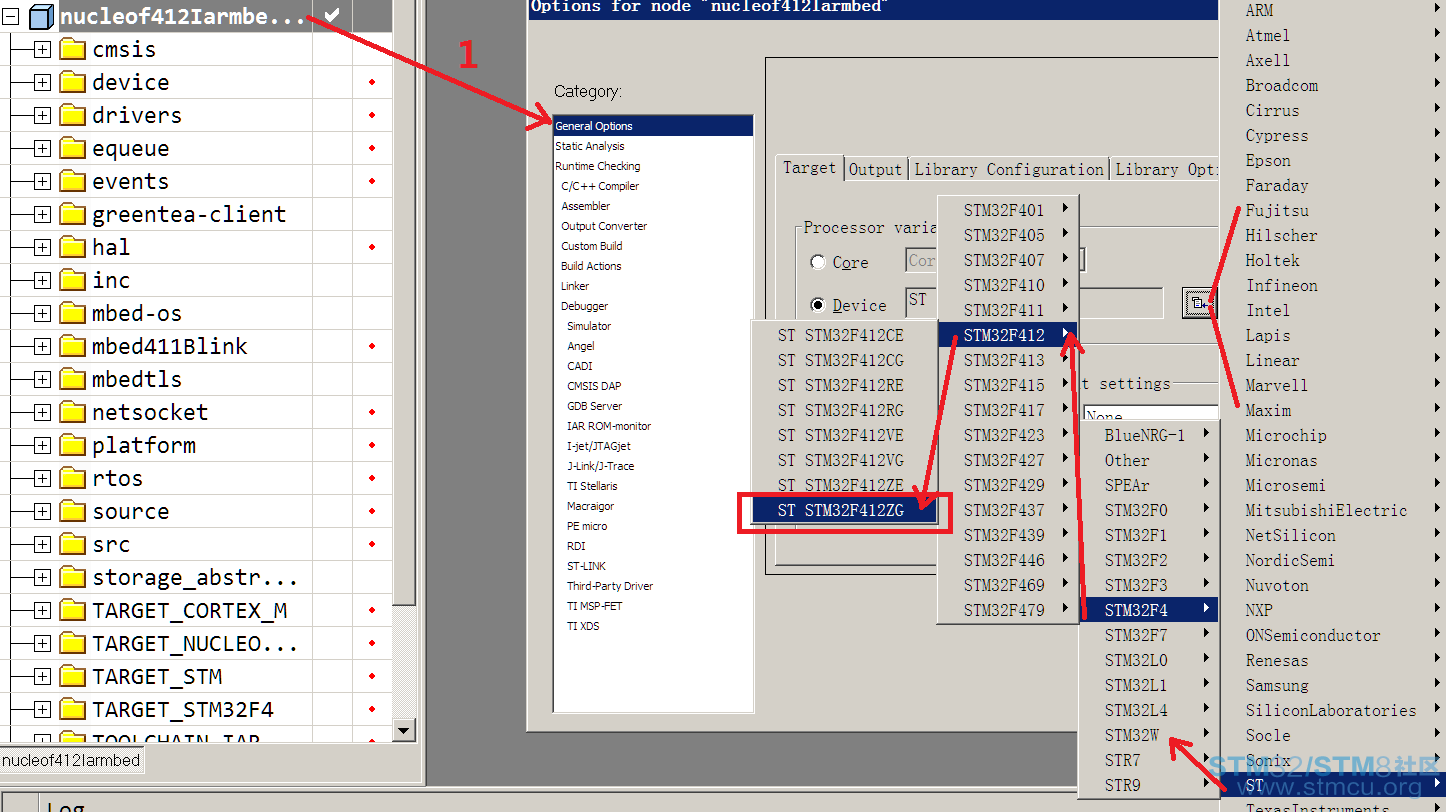Select the rtos folder icon
This screenshot has height=812, width=1446.
click(72, 478)
